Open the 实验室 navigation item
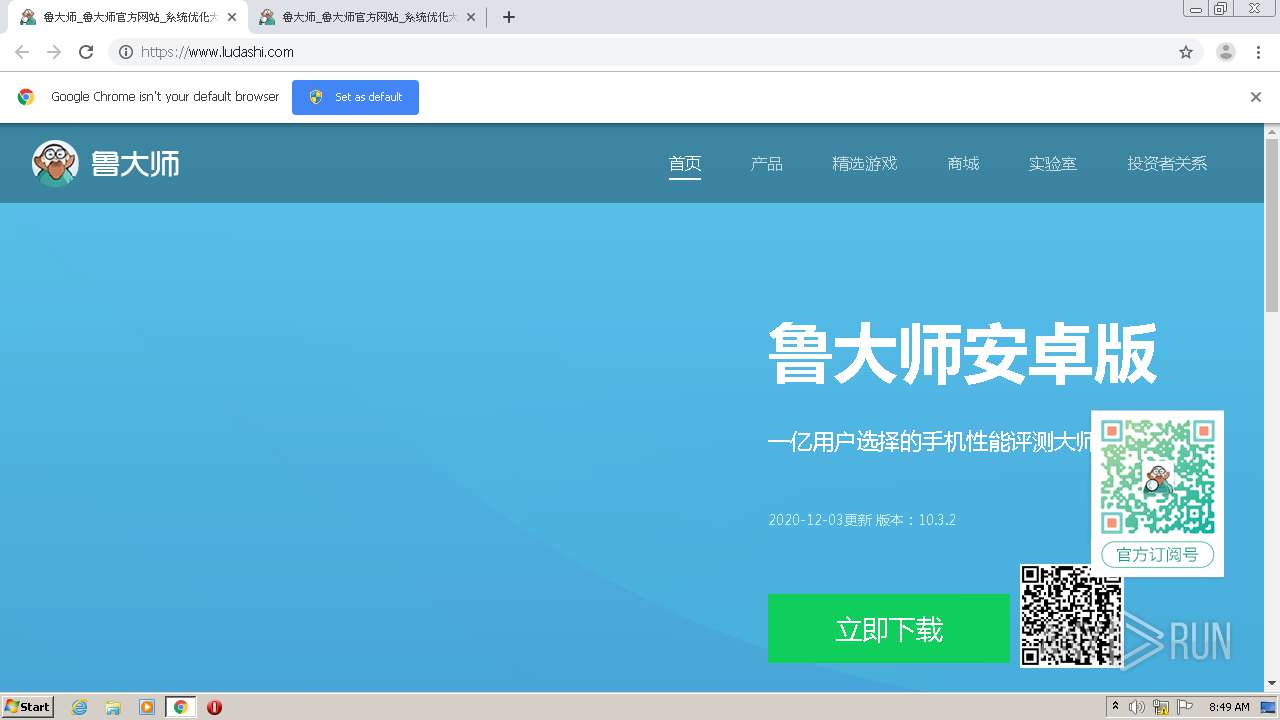The height and width of the screenshot is (720, 1280). (1053, 164)
